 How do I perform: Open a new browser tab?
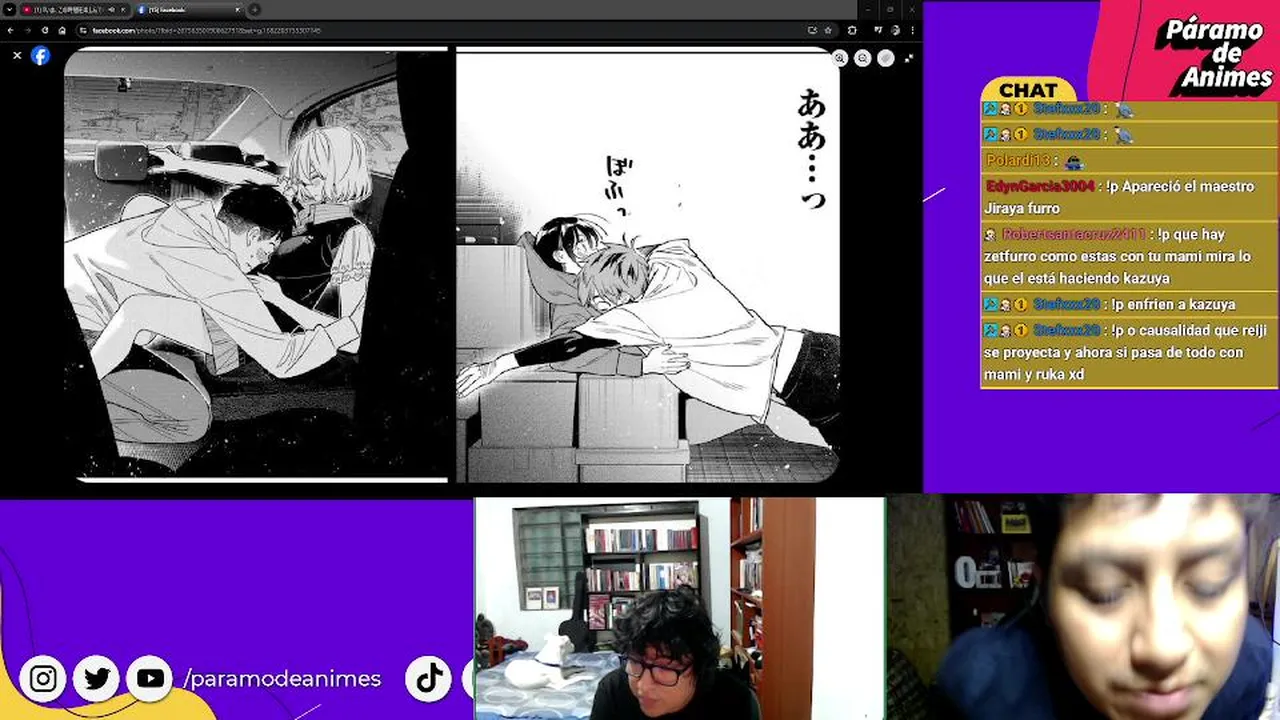coord(254,10)
